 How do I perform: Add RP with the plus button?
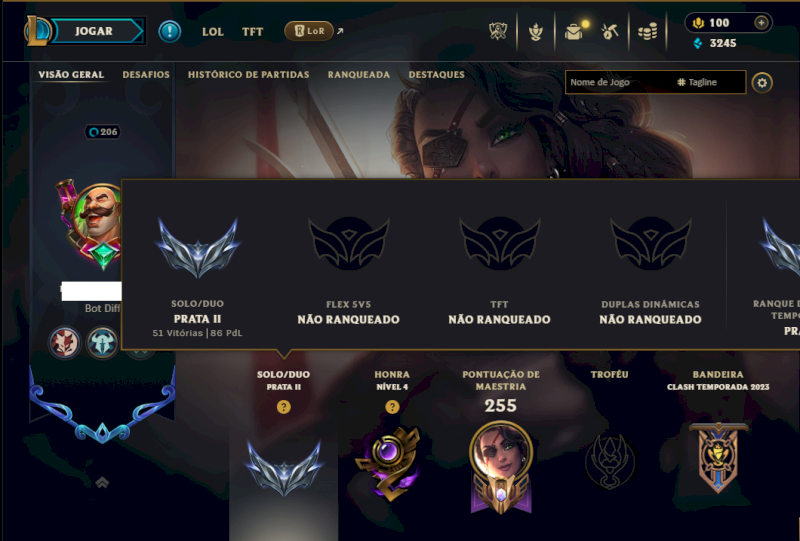tap(761, 22)
